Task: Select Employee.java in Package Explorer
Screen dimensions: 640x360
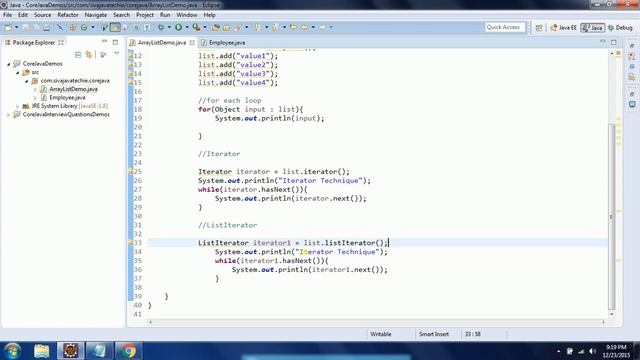Action: (x=67, y=98)
